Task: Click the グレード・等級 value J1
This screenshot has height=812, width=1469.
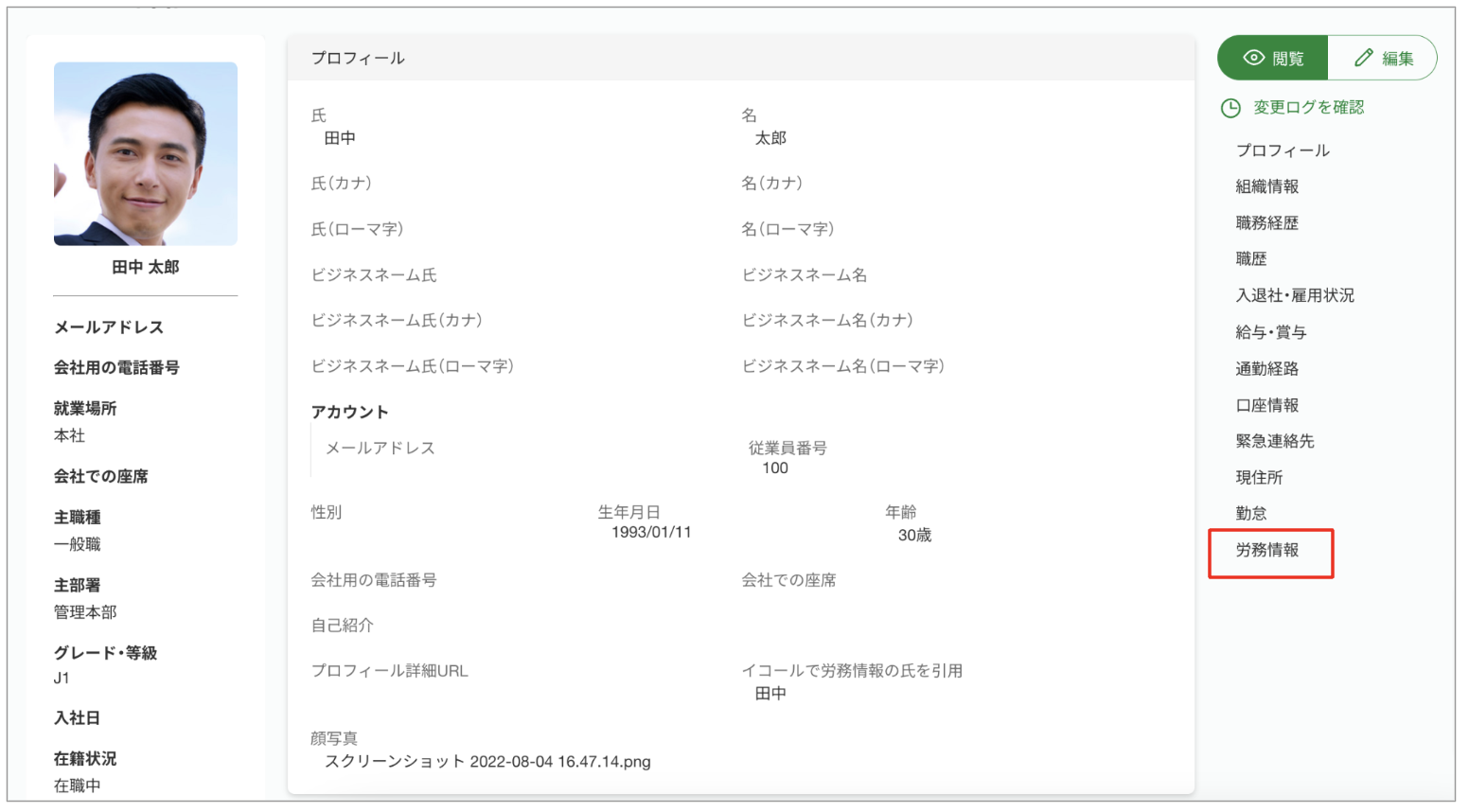Action: click(62, 679)
